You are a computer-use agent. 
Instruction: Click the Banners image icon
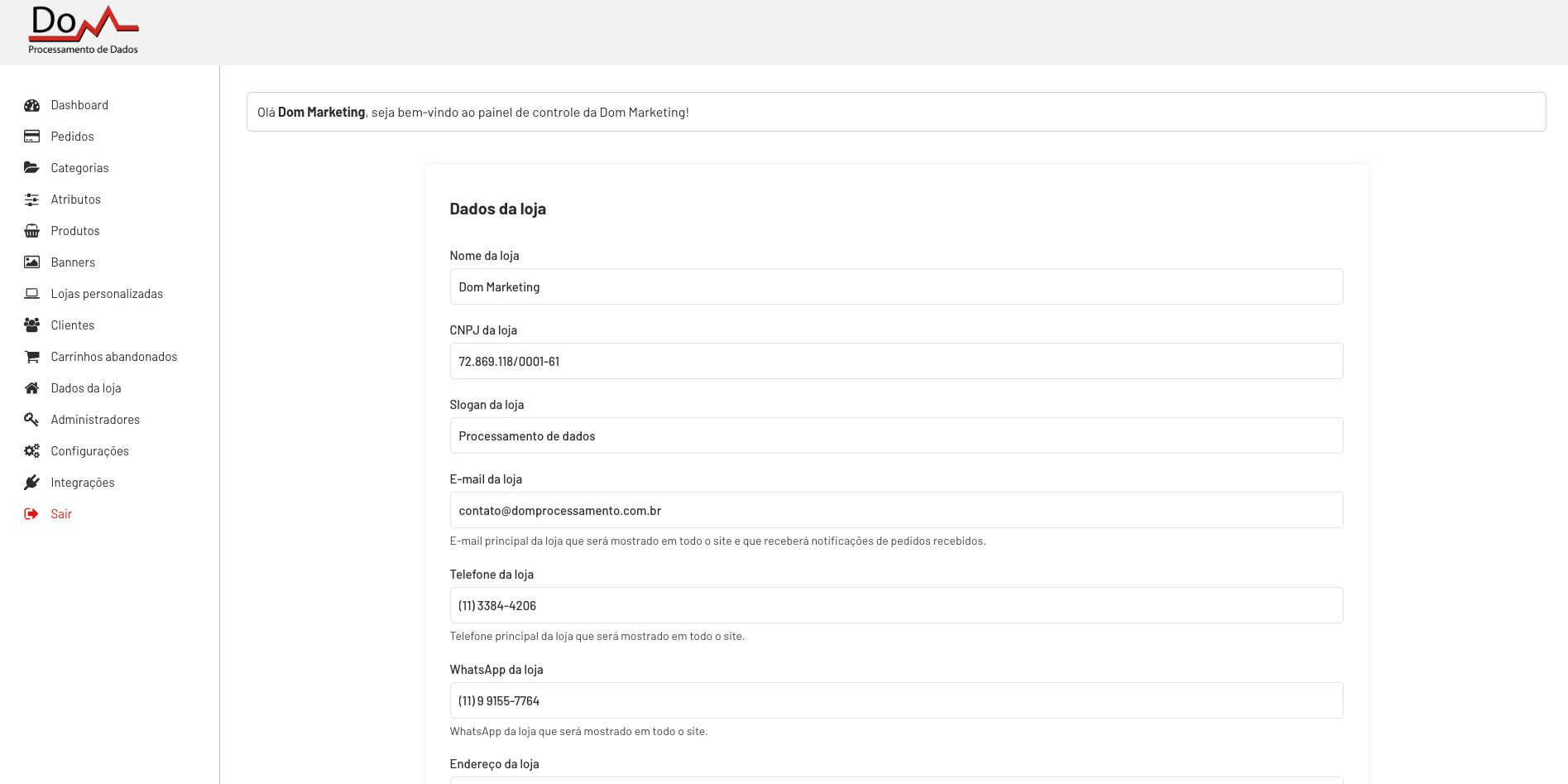pyautogui.click(x=31, y=262)
